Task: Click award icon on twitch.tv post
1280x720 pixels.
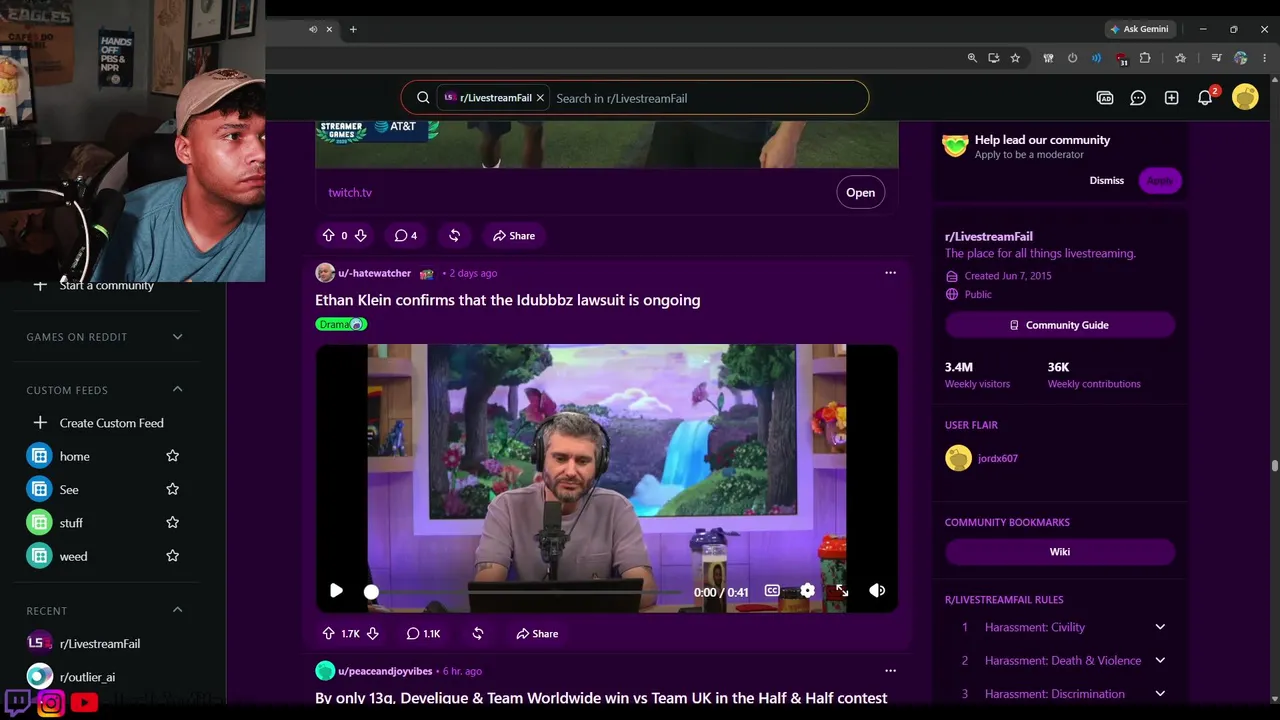Action: pos(454,236)
